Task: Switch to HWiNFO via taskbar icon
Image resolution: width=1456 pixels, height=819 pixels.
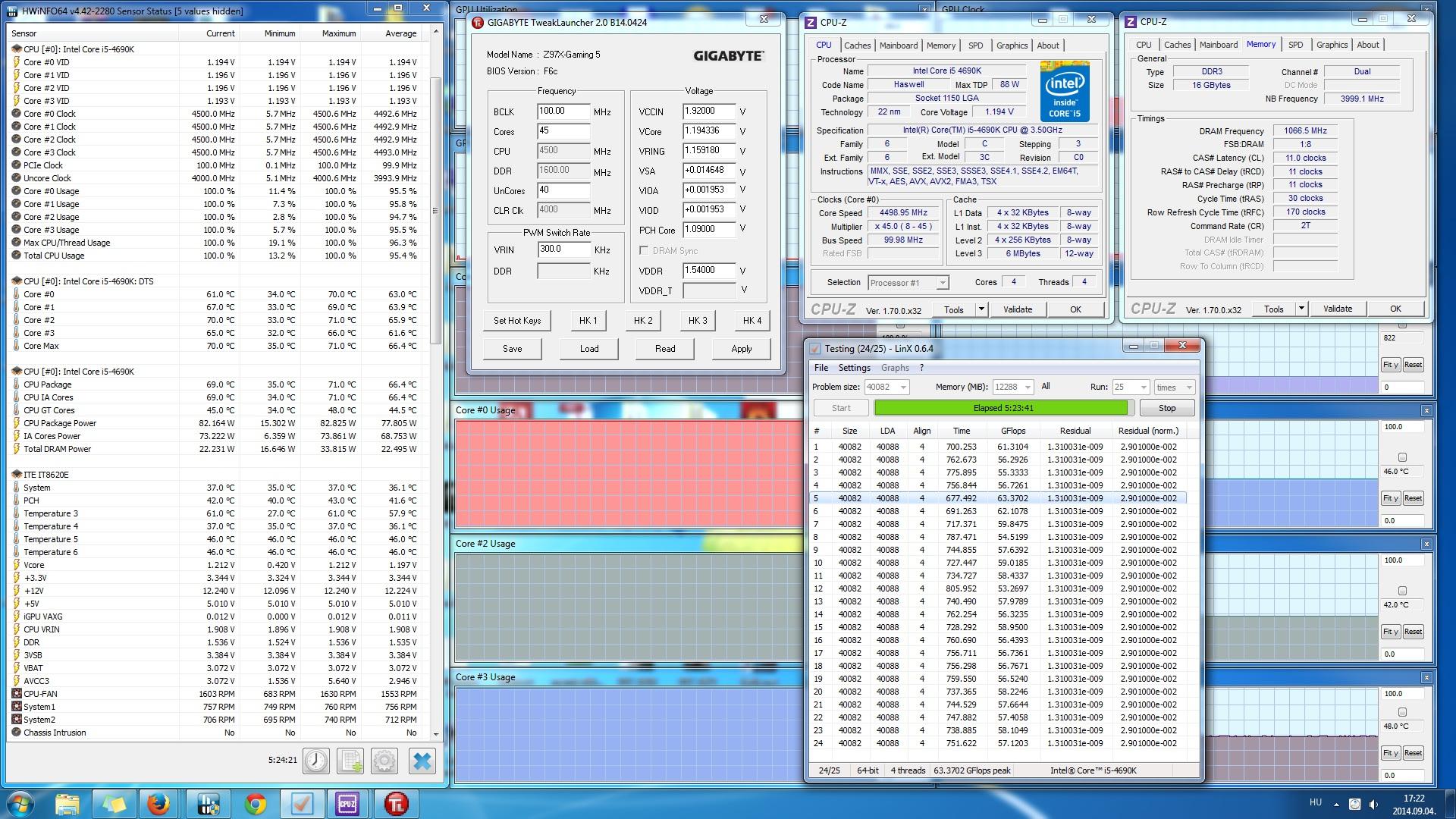Action: [x=209, y=803]
